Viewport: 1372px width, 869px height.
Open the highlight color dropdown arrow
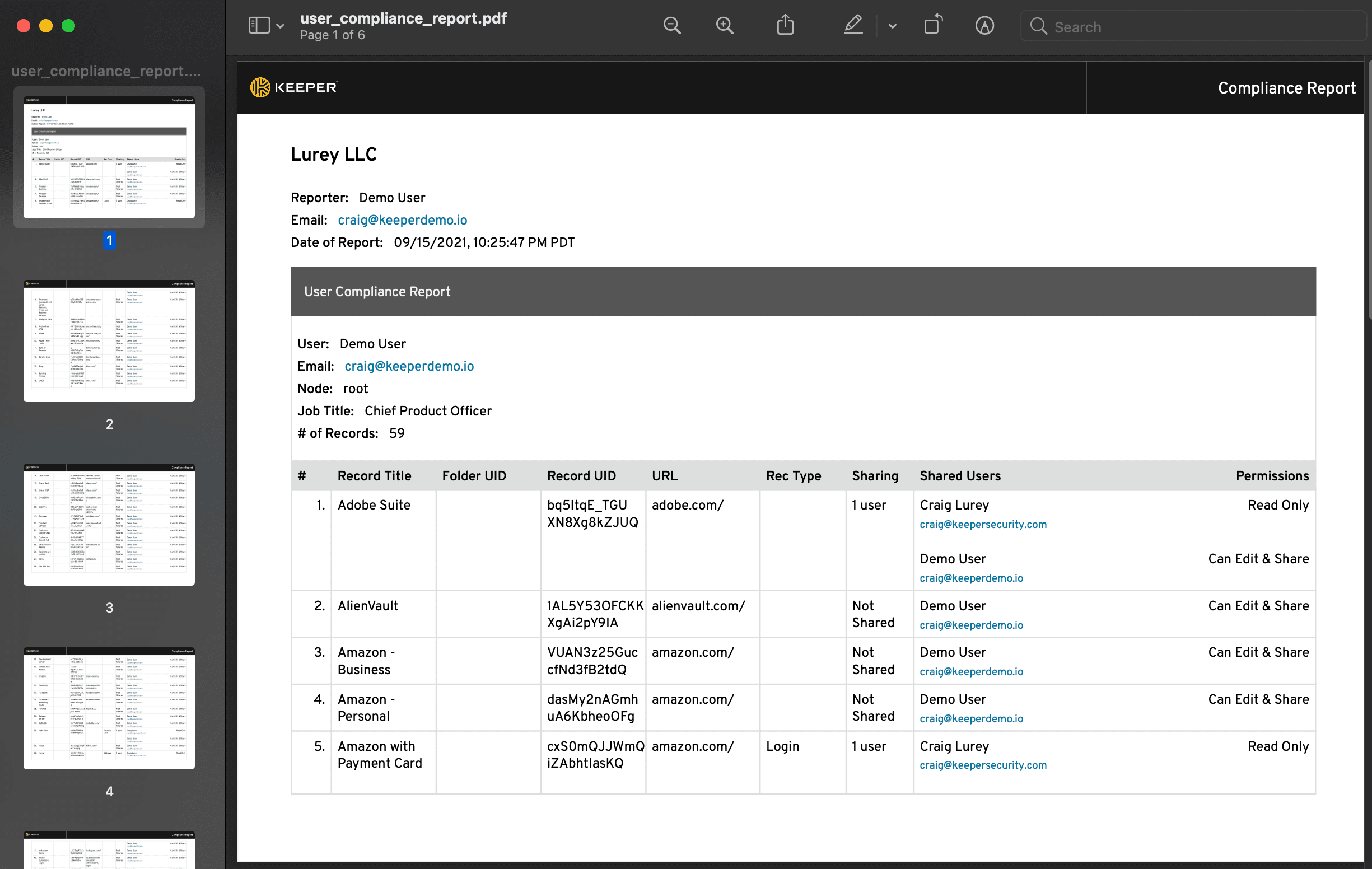[x=892, y=26]
